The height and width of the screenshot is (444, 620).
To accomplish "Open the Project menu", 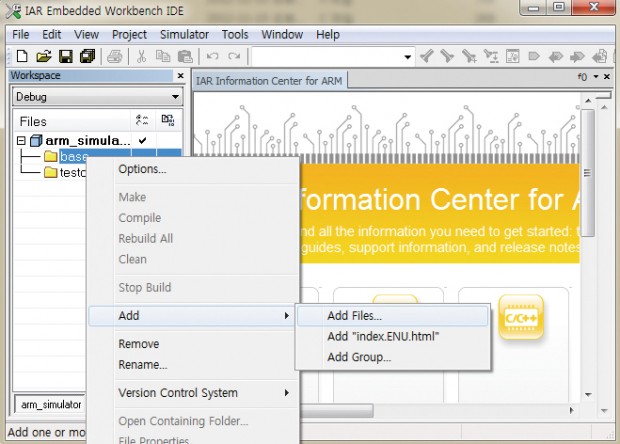I will pyautogui.click(x=129, y=34).
